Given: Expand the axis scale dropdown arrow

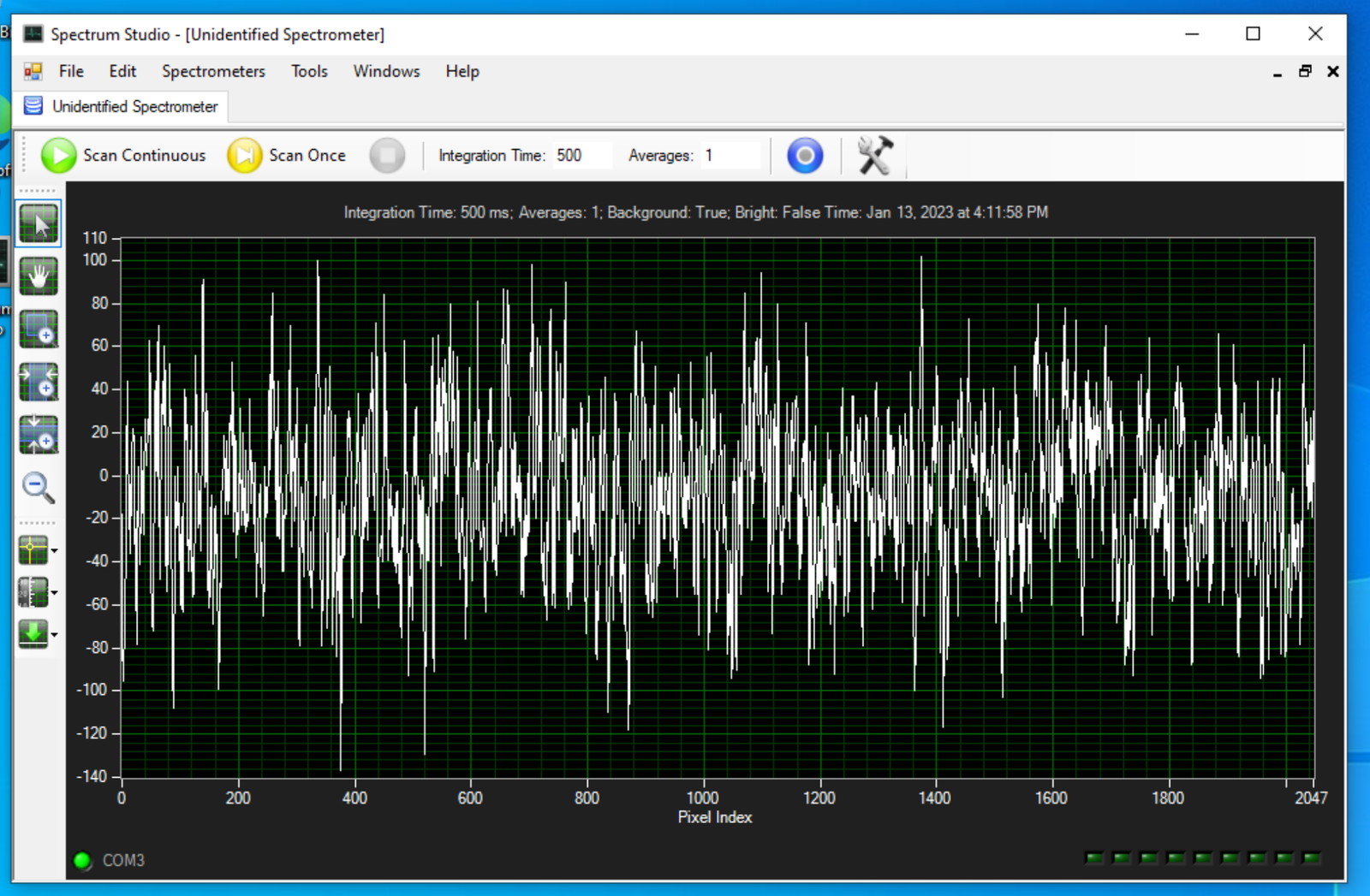Looking at the screenshot, I should coord(55,592).
